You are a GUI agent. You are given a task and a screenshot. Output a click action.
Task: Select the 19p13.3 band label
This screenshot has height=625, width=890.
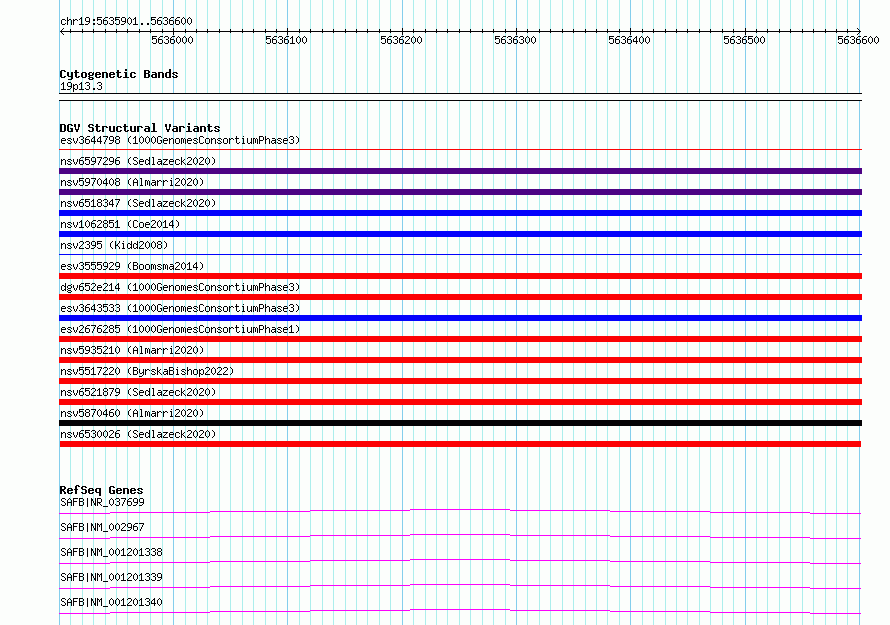pos(81,86)
